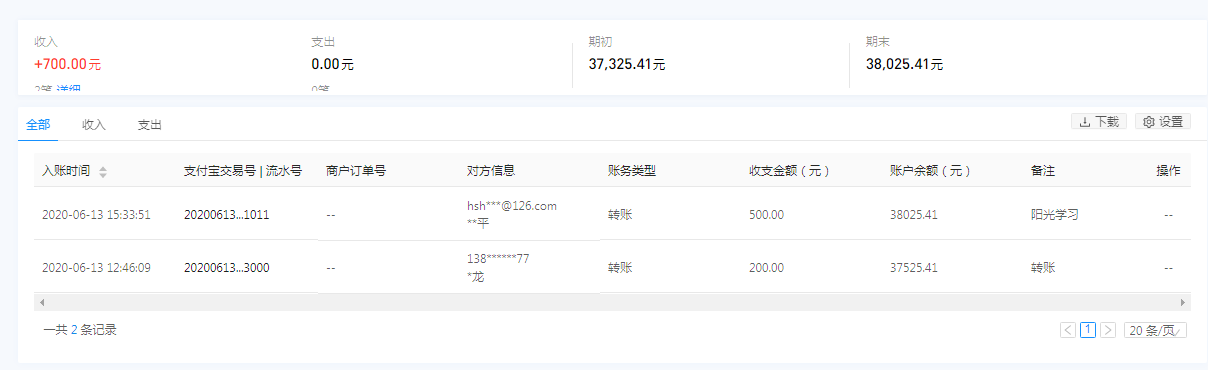Click the 账户余额 column header
1208x370 pixels.
click(x=930, y=171)
